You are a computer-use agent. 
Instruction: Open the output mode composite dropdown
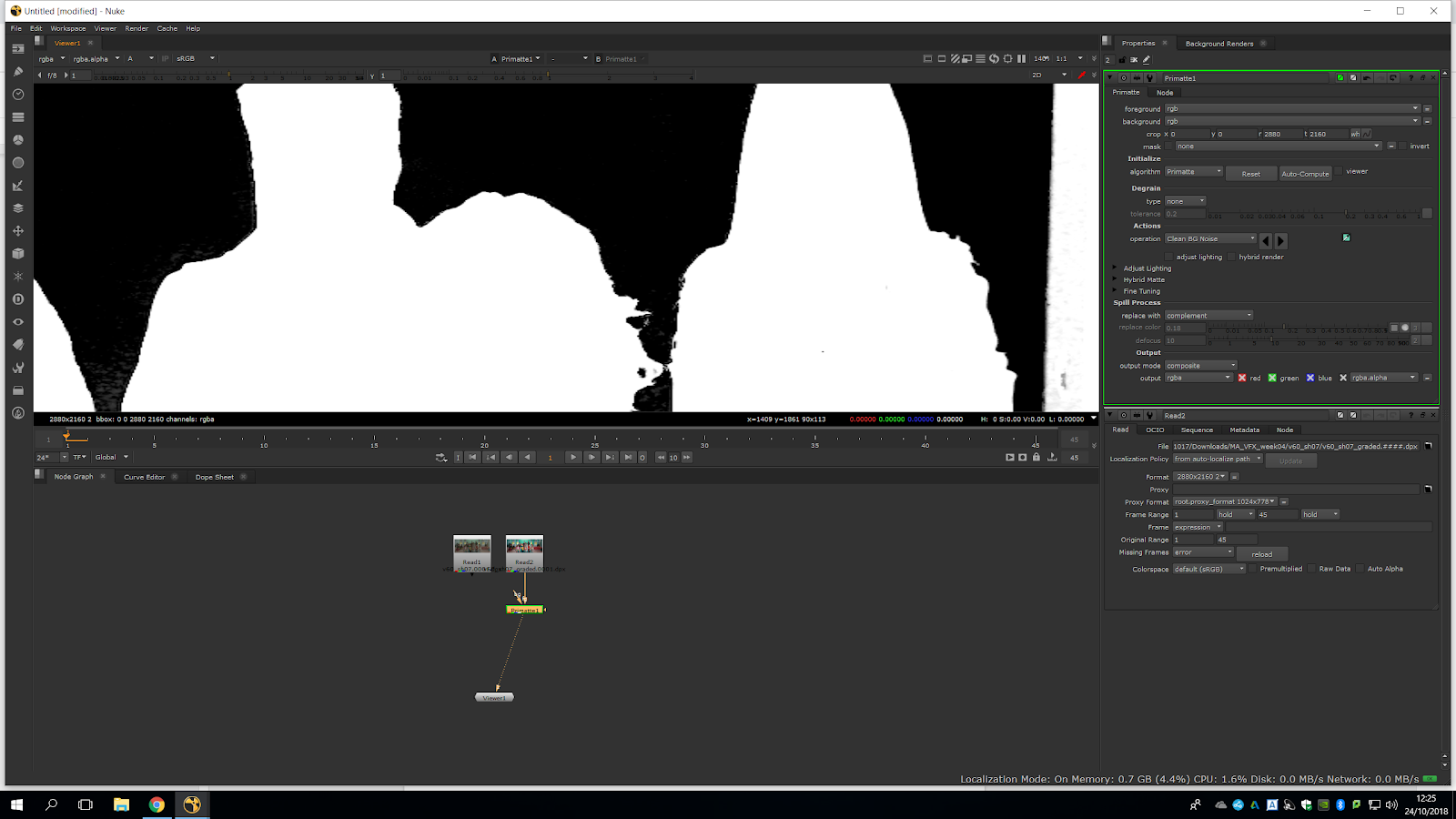coord(1200,366)
